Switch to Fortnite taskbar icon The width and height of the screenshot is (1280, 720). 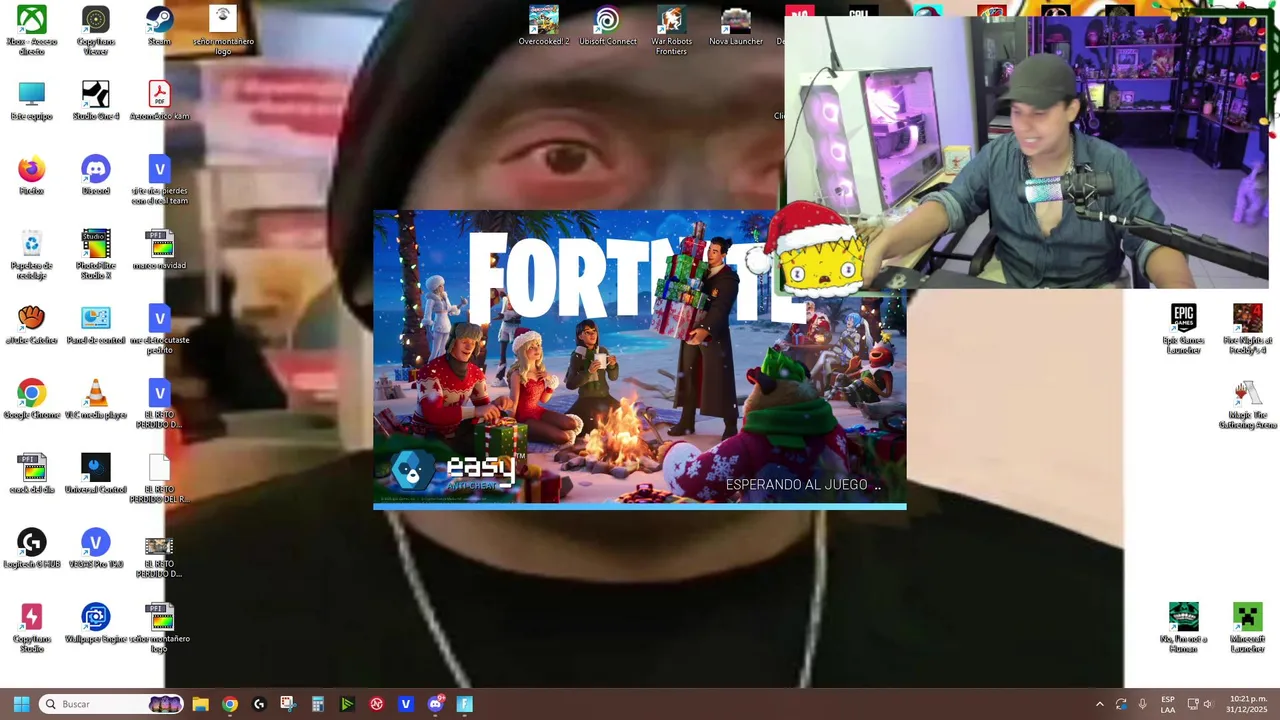coord(464,704)
